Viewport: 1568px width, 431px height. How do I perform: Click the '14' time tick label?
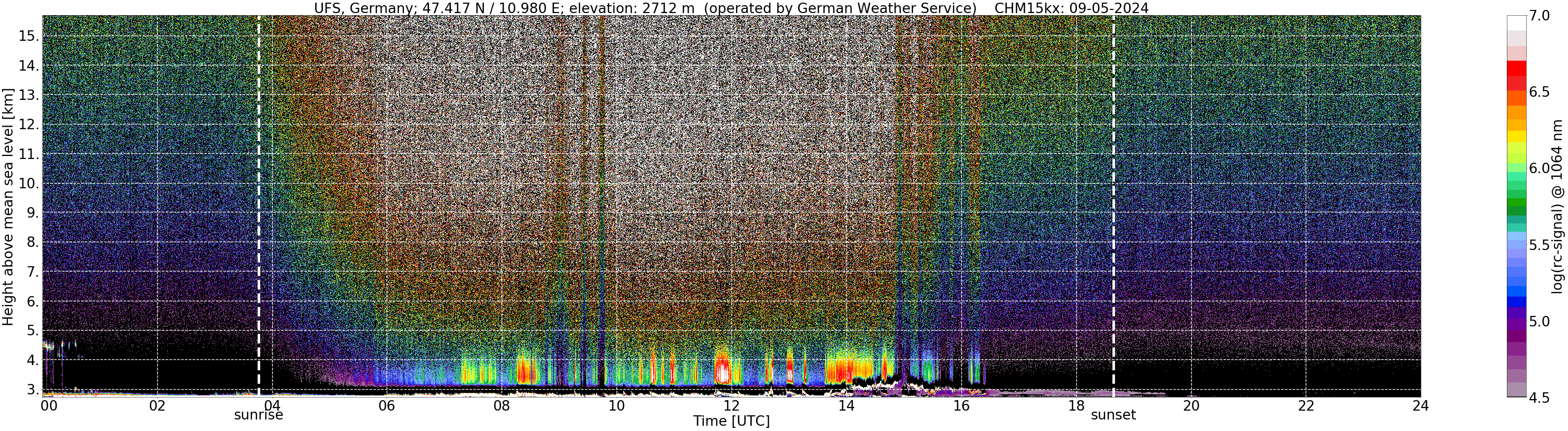click(846, 406)
